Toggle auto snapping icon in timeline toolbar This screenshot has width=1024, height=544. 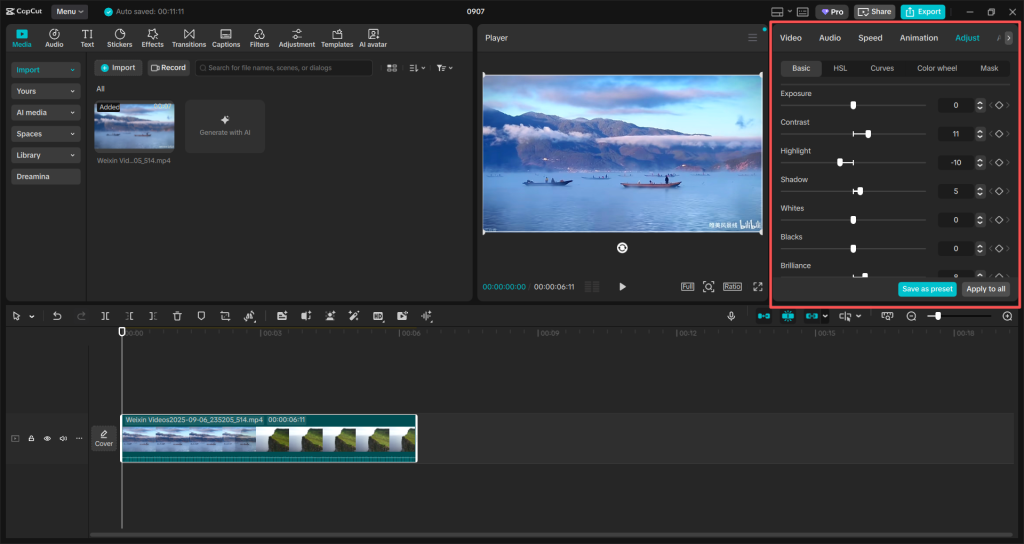coord(788,316)
